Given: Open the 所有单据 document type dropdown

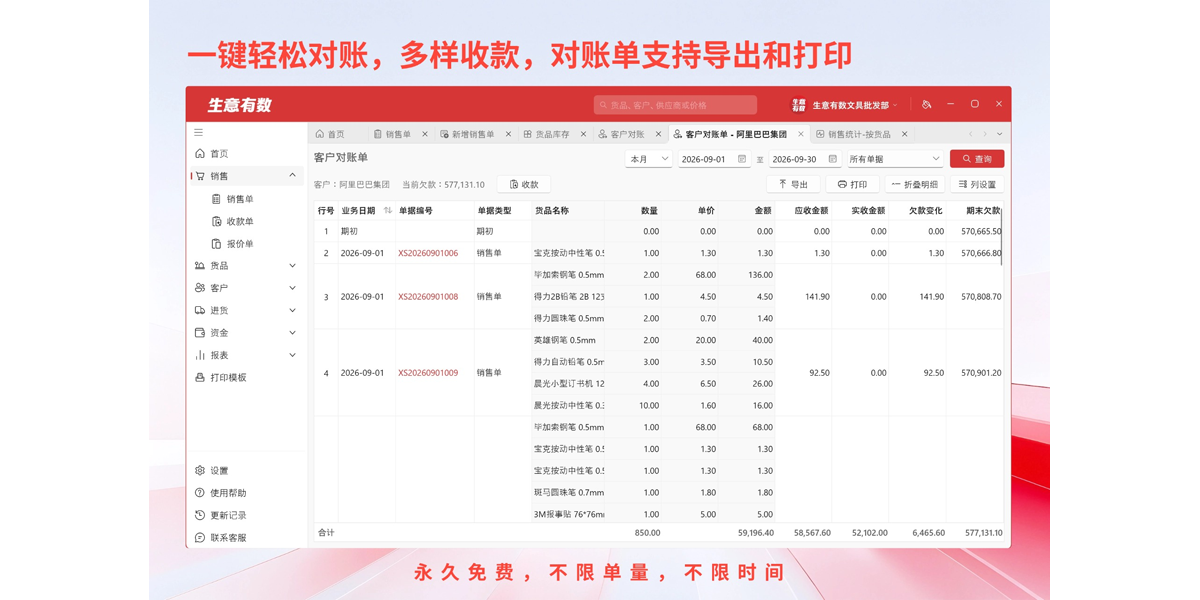Looking at the screenshot, I should coord(894,159).
